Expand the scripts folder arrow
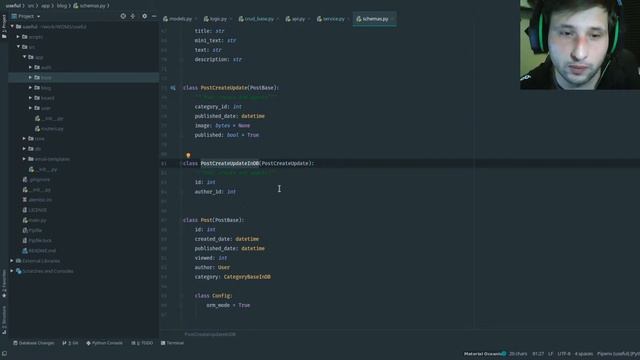Screen dimensions: 640x360 18,37
